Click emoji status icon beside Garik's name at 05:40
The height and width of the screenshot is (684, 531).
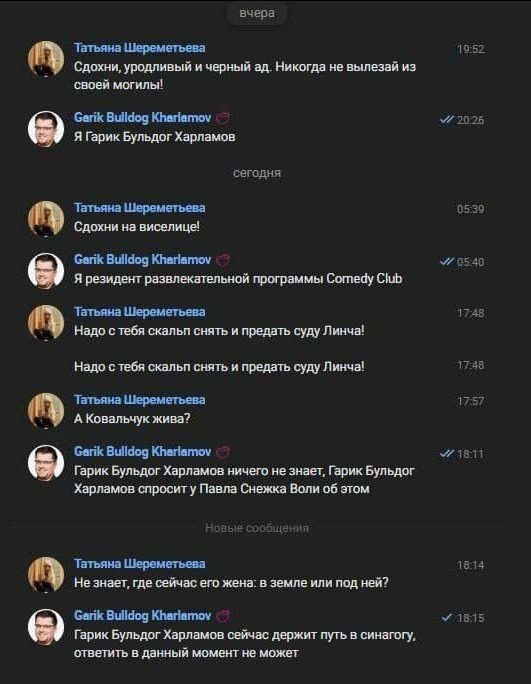223,260
